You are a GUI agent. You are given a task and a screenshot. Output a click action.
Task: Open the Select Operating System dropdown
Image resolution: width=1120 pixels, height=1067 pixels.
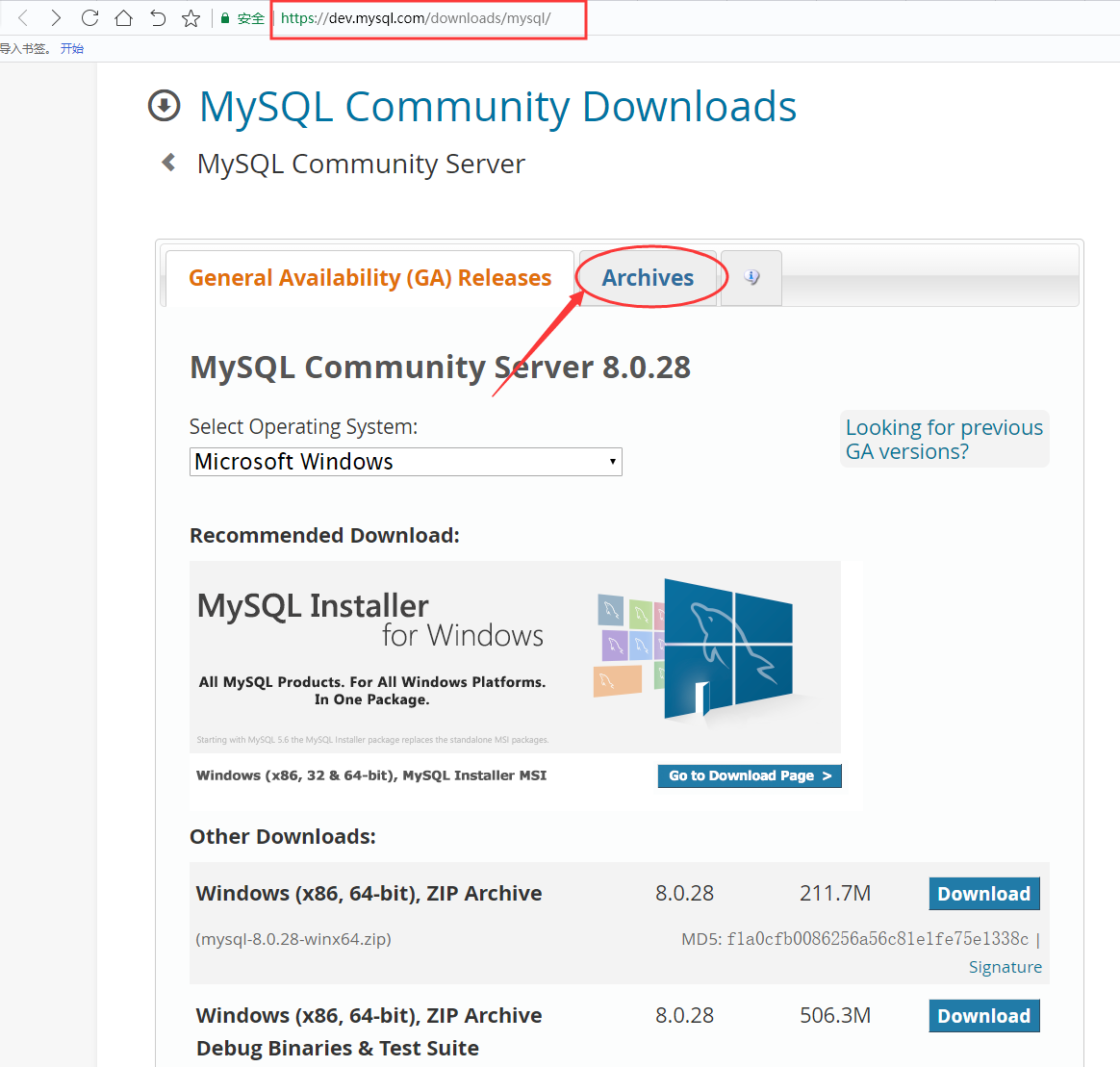(406, 462)
